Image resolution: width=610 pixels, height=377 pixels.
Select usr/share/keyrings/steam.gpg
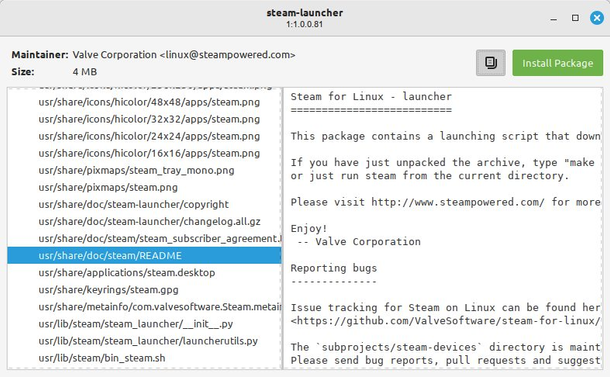(x=144, y=290)
